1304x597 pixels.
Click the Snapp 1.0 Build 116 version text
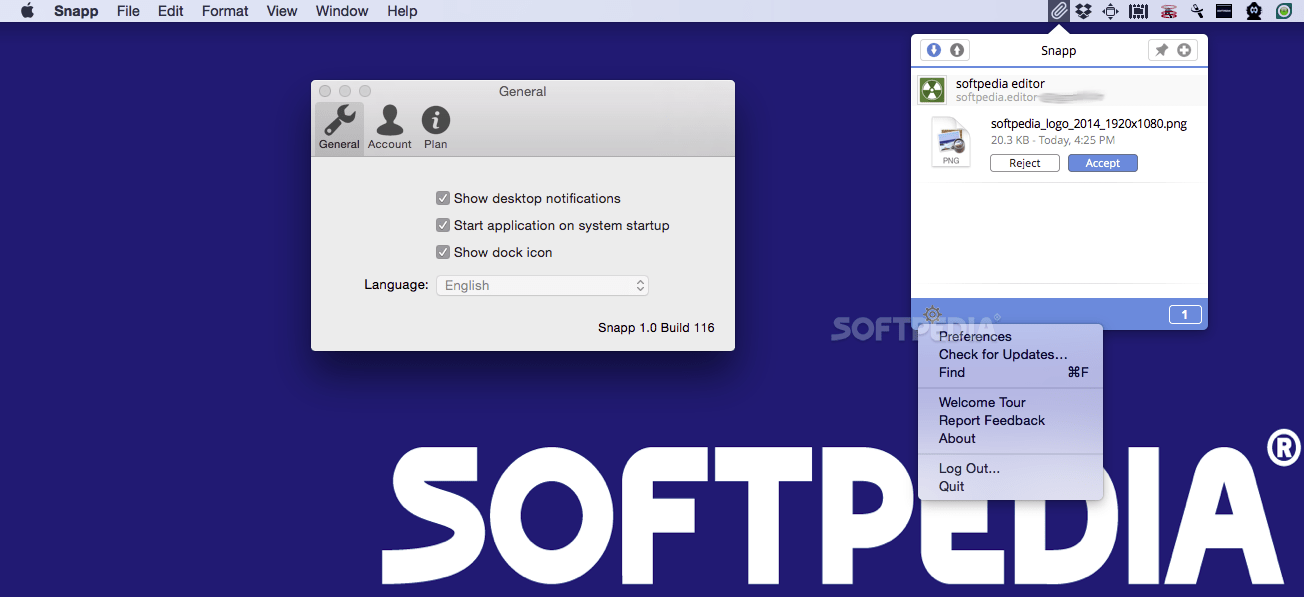[x=656, y=327]
